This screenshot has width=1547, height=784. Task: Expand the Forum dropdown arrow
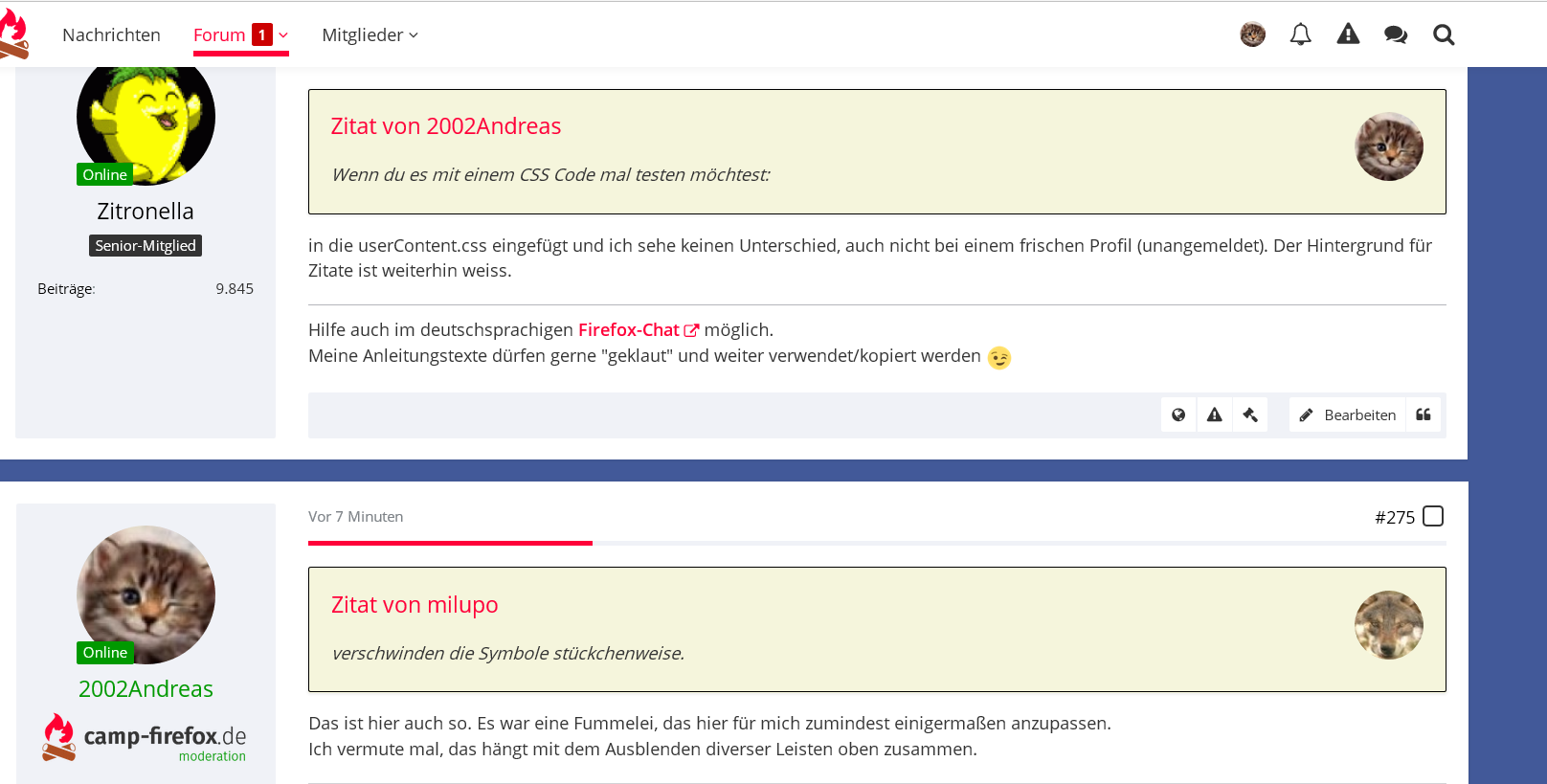coord(283,35)
